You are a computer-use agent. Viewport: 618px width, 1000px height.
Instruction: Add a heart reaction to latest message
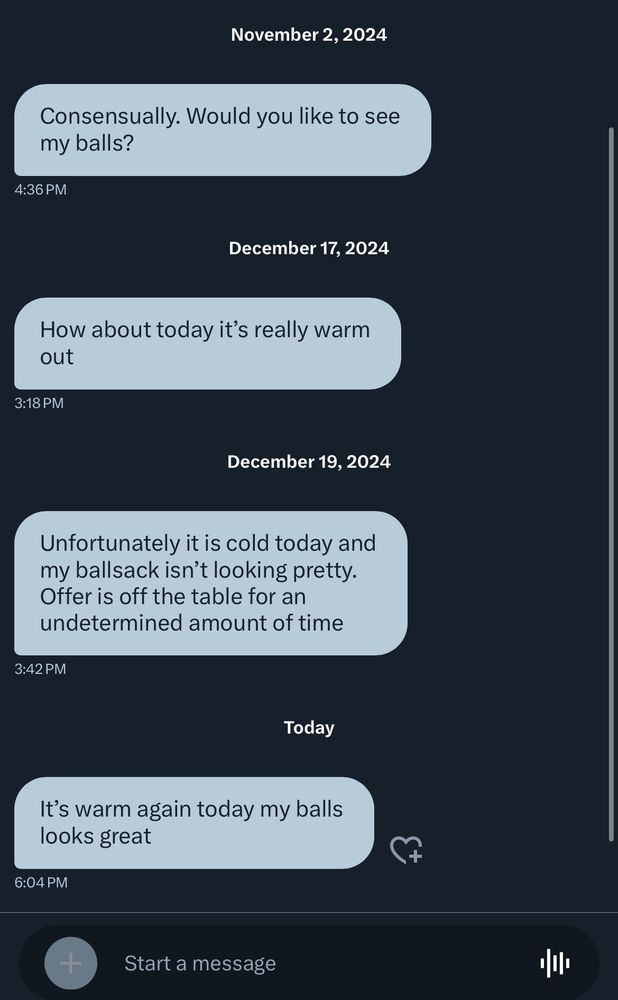(x=405, y=850)
